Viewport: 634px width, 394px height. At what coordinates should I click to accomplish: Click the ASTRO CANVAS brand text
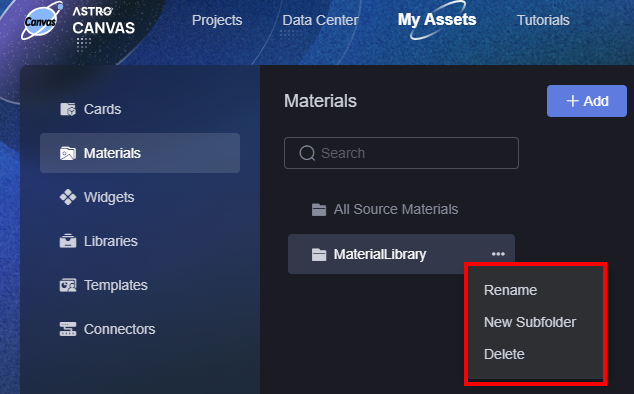[x=104, y=21]
